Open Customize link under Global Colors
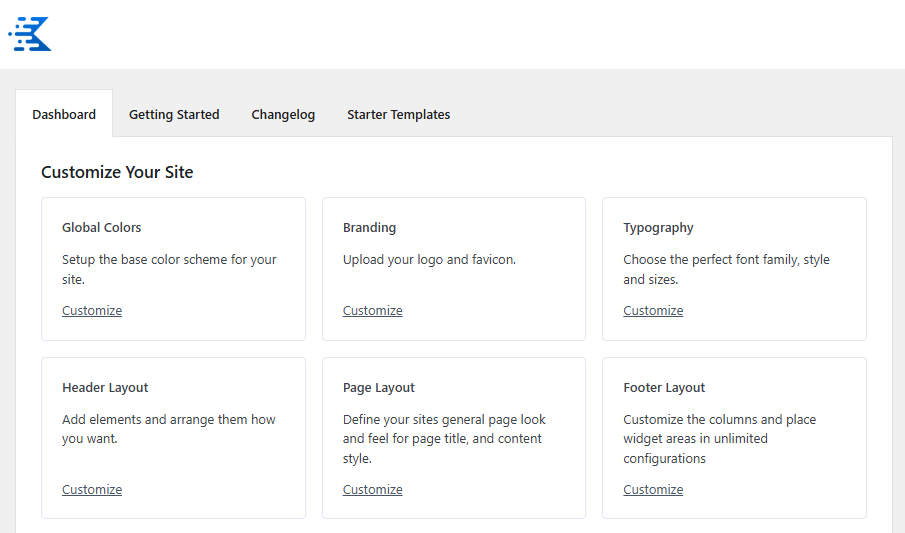Viewport: 905px width, 533px height. 92,311
